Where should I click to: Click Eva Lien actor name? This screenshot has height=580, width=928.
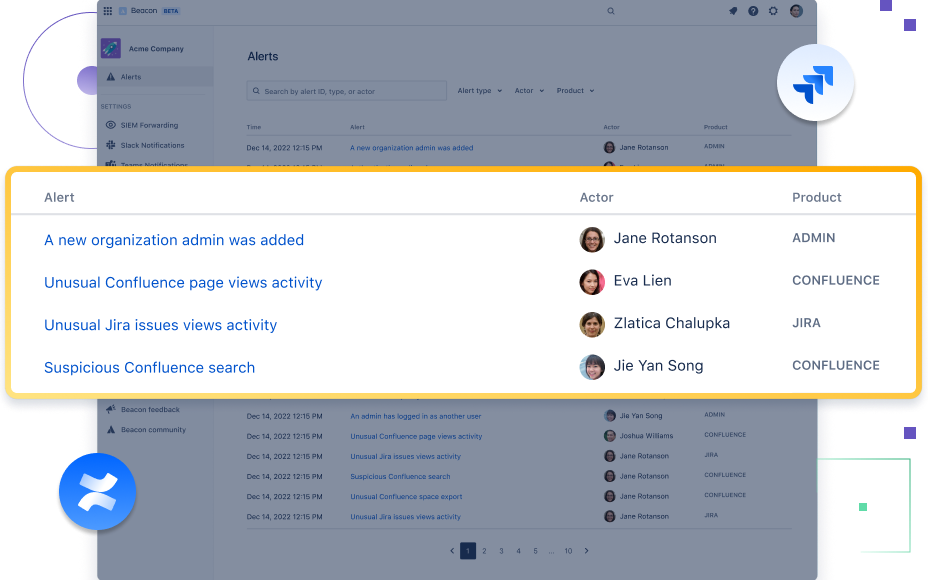(x=643, y=281)
